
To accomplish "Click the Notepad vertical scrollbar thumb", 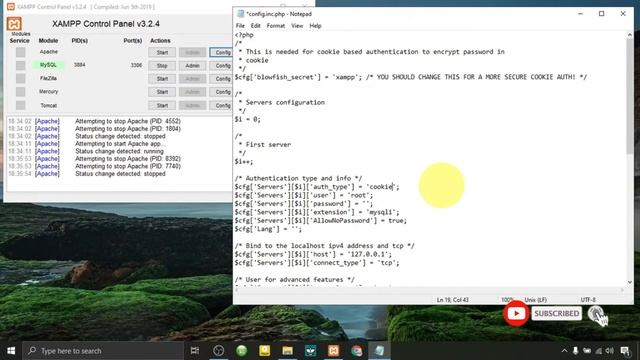I will [630, 97].
